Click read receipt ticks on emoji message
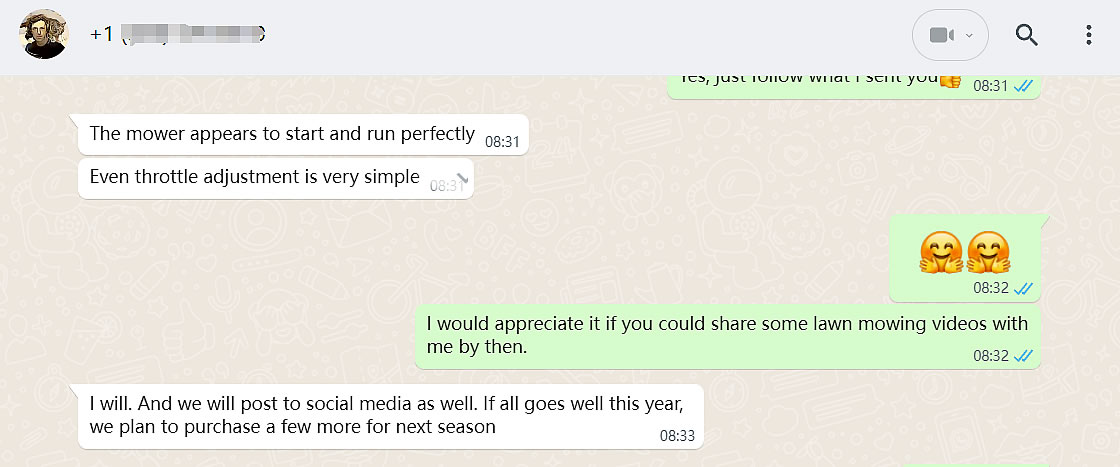The width and height of the screenshot is (1120, 467). coord(1023,288)
